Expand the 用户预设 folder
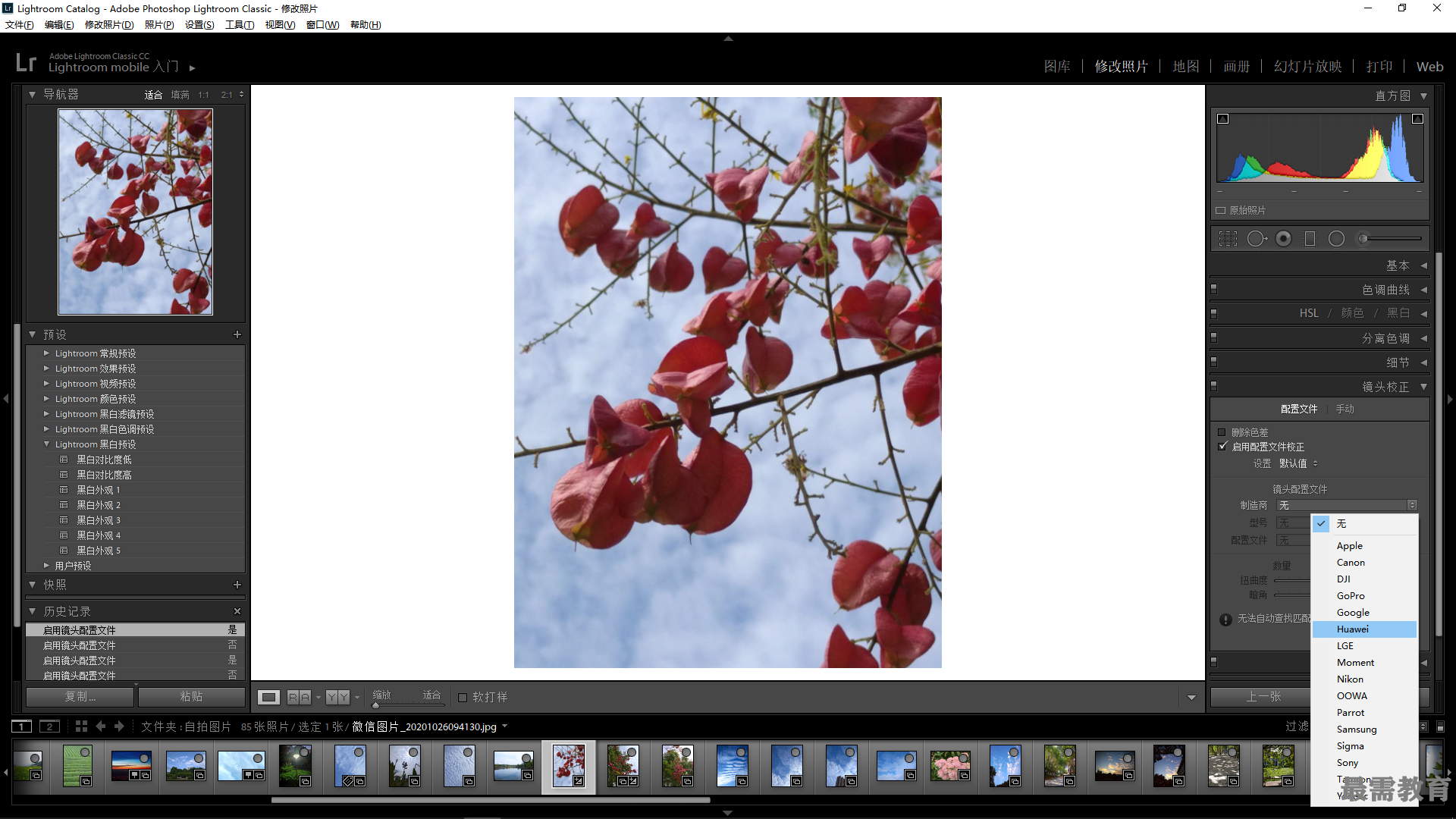The height and width of the screenshot is (819, 1456). point(46,566)
